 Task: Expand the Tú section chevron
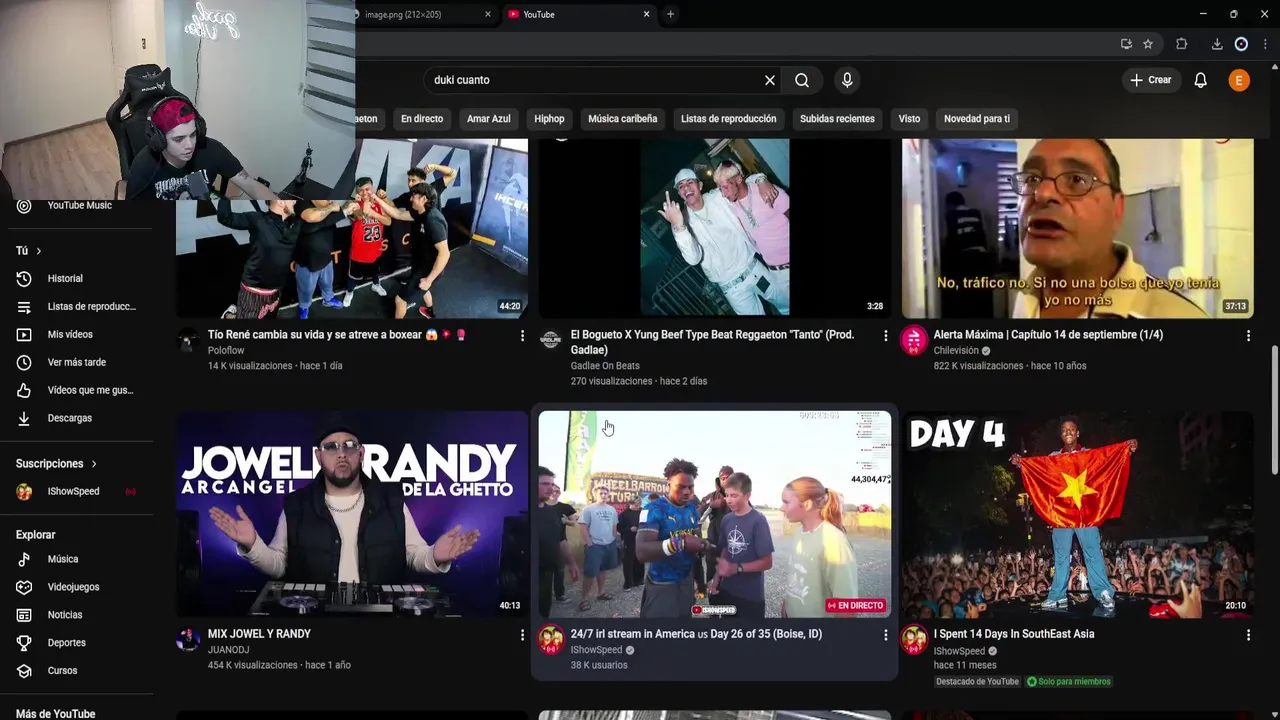(x=39, y=251)
